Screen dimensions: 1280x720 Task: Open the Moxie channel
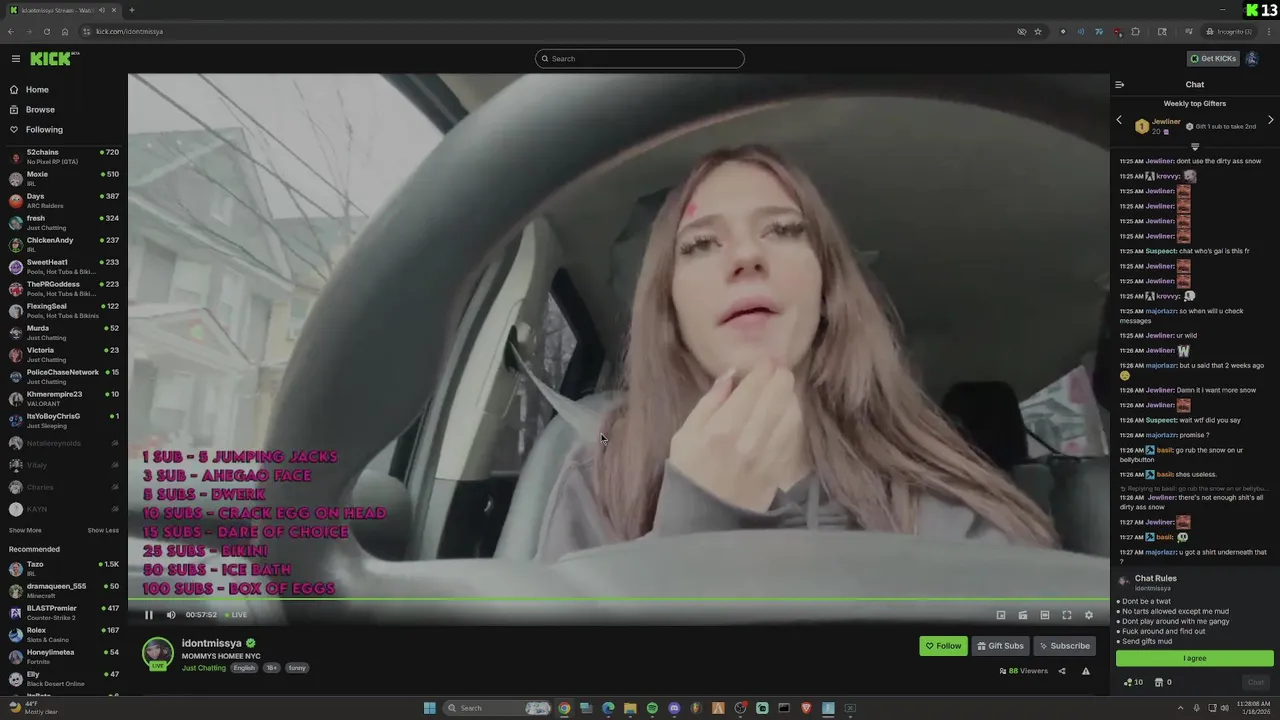pyautogui.click(x=64, y=178)
